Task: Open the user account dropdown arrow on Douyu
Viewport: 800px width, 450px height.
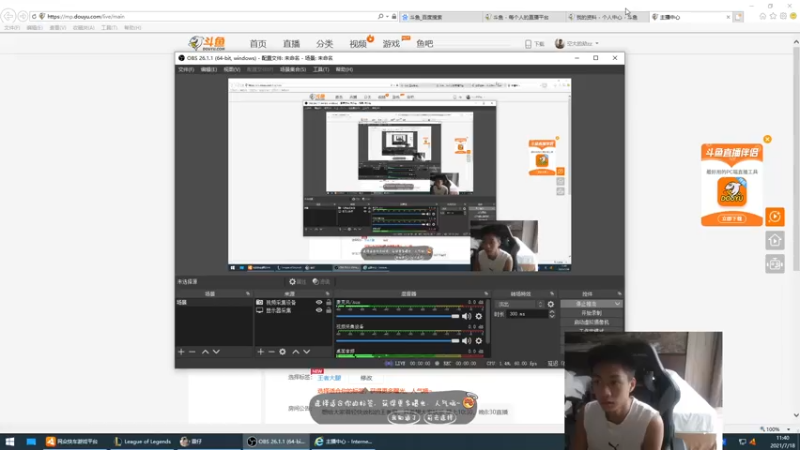Action: pyautogui.click(x=597, y=44)
